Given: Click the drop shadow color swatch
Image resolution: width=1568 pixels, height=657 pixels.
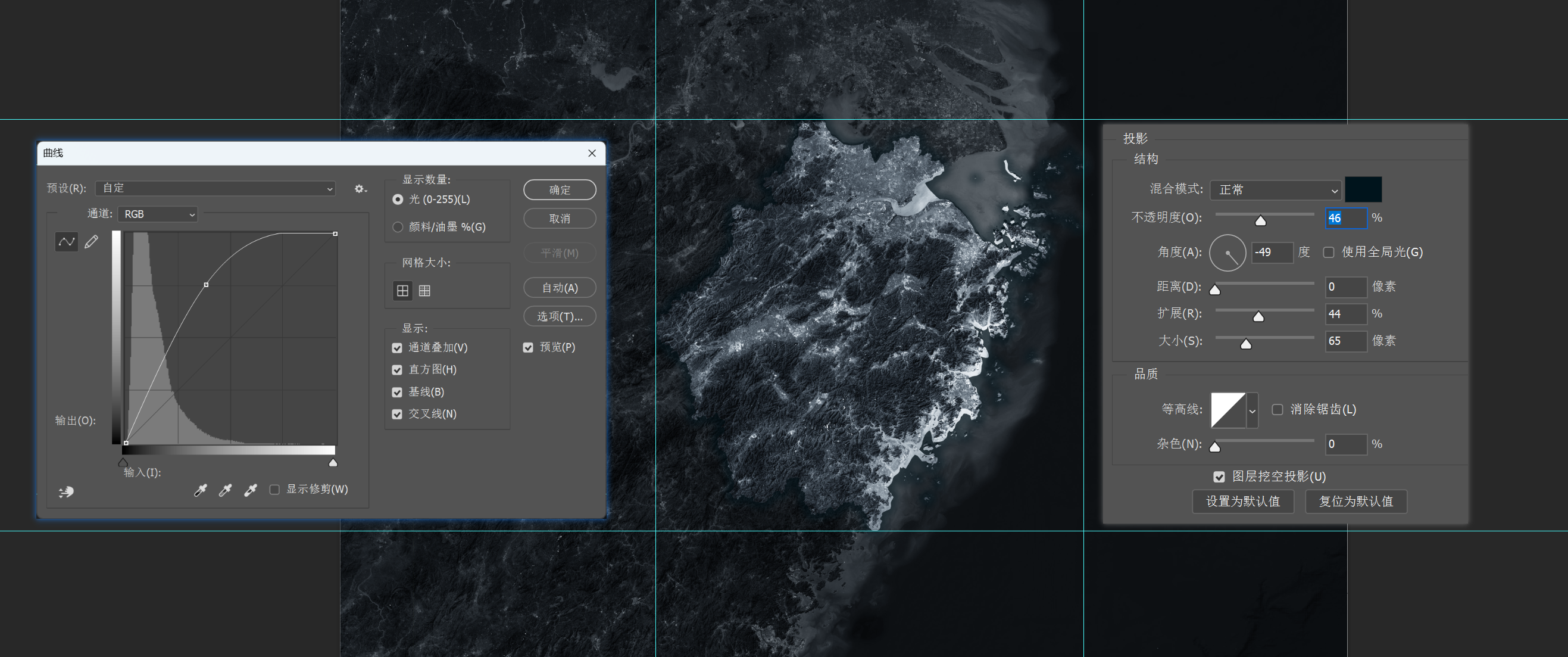Looking at the screenshot, I should (1363, 189).
